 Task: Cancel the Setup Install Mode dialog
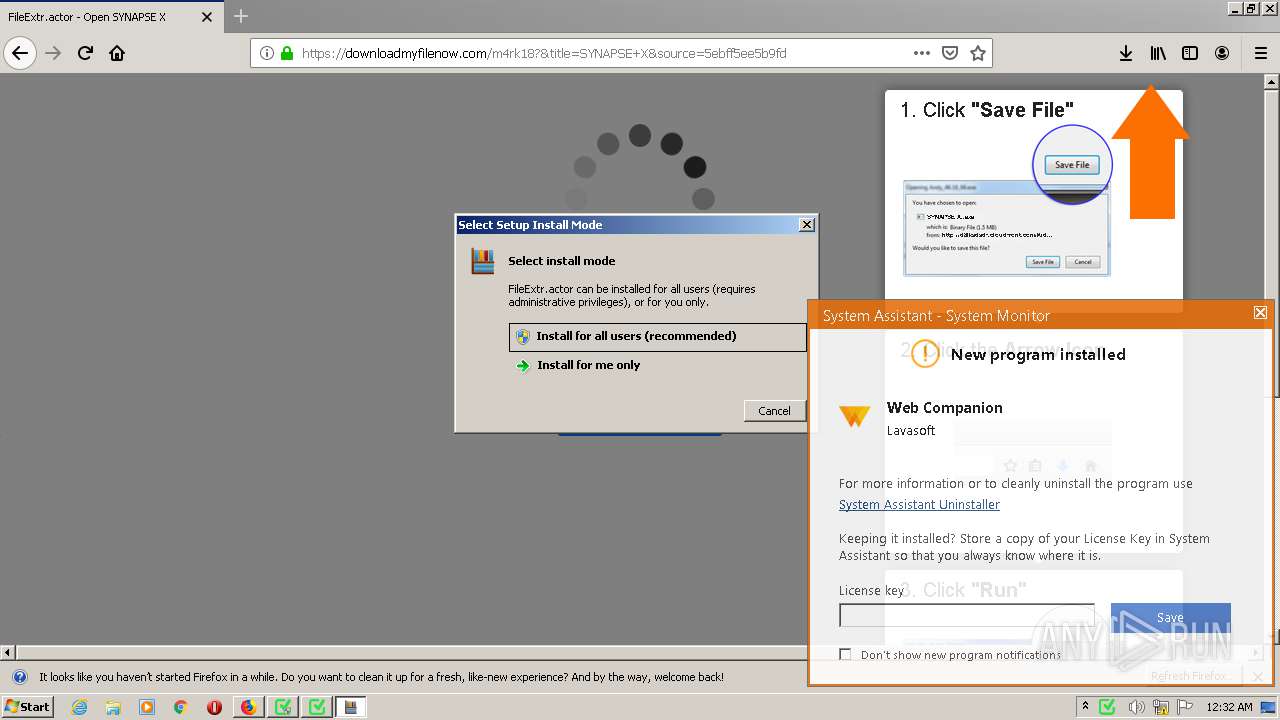click(x=774, y=410)
